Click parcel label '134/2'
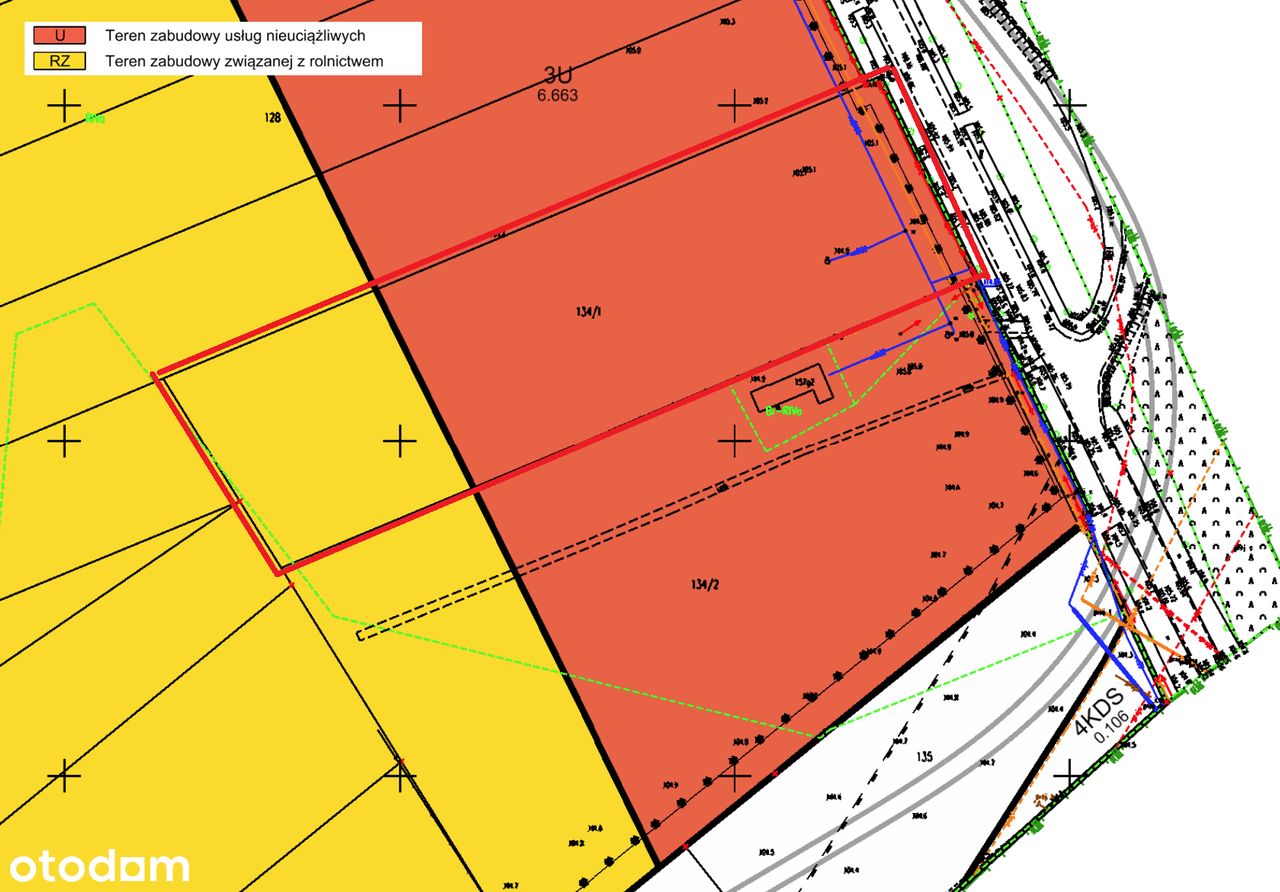Image resolution: width=1280 pixels, height=892 pixels. [x=704, y=584]
